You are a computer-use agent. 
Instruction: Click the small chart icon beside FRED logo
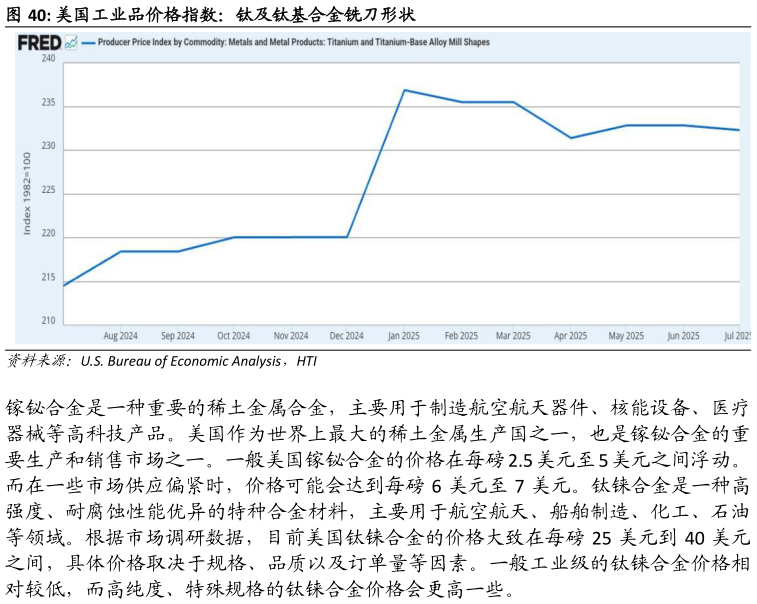70,43
